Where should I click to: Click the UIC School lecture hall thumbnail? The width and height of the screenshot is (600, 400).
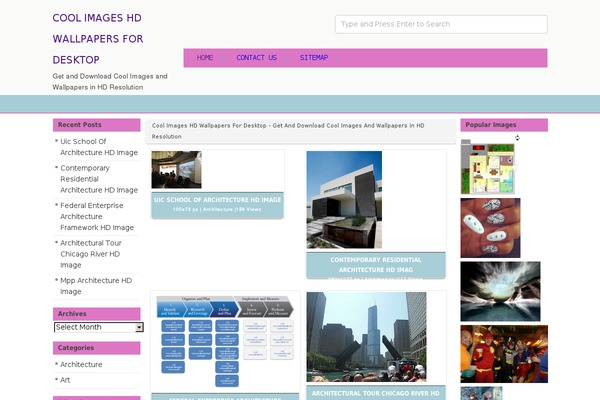(176, 170)
